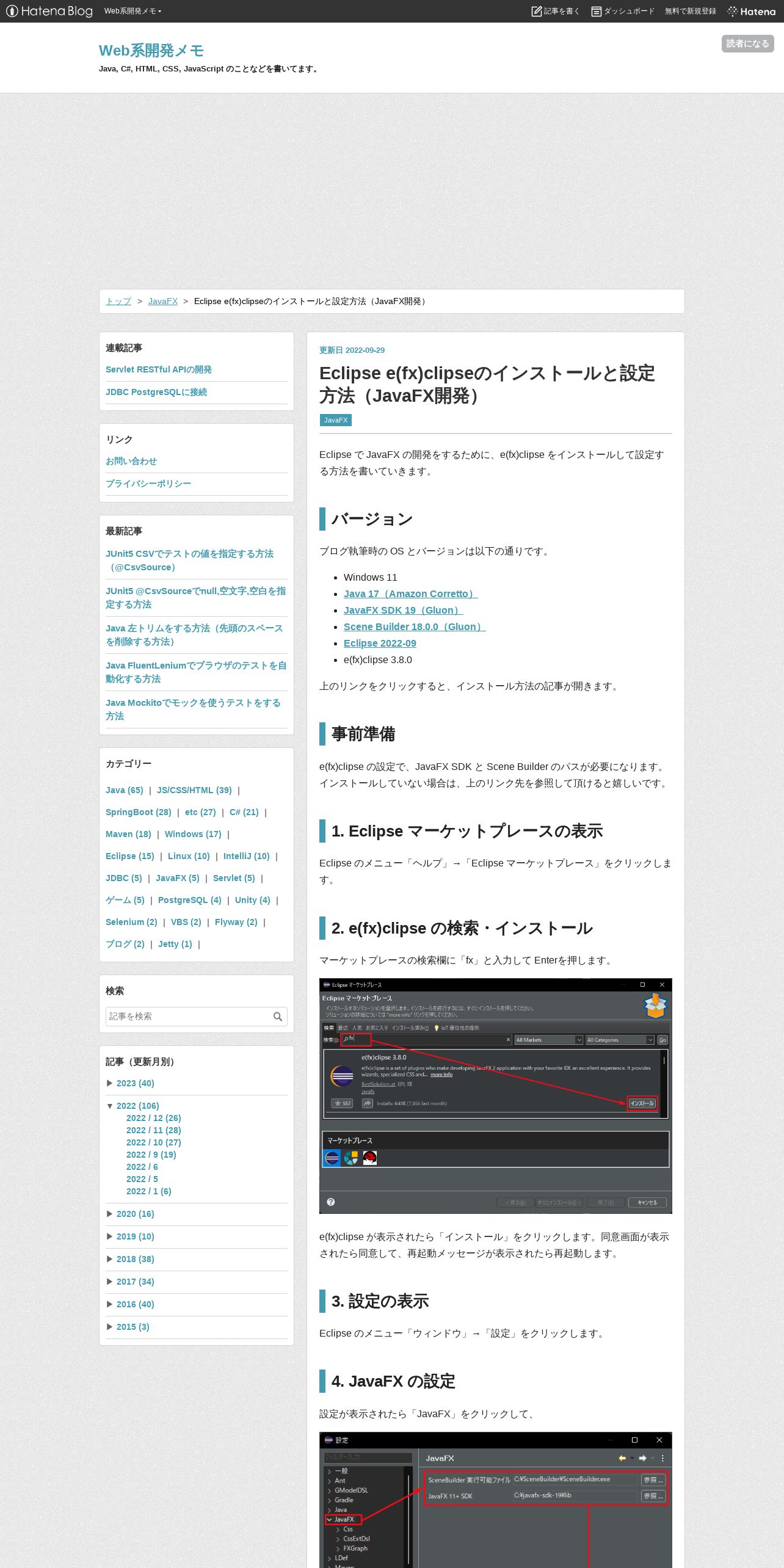Image resolution: width=784 pixels, height=1568 pixels.
Task: Click the search magnifier icon
Action: pos(278,1016)
